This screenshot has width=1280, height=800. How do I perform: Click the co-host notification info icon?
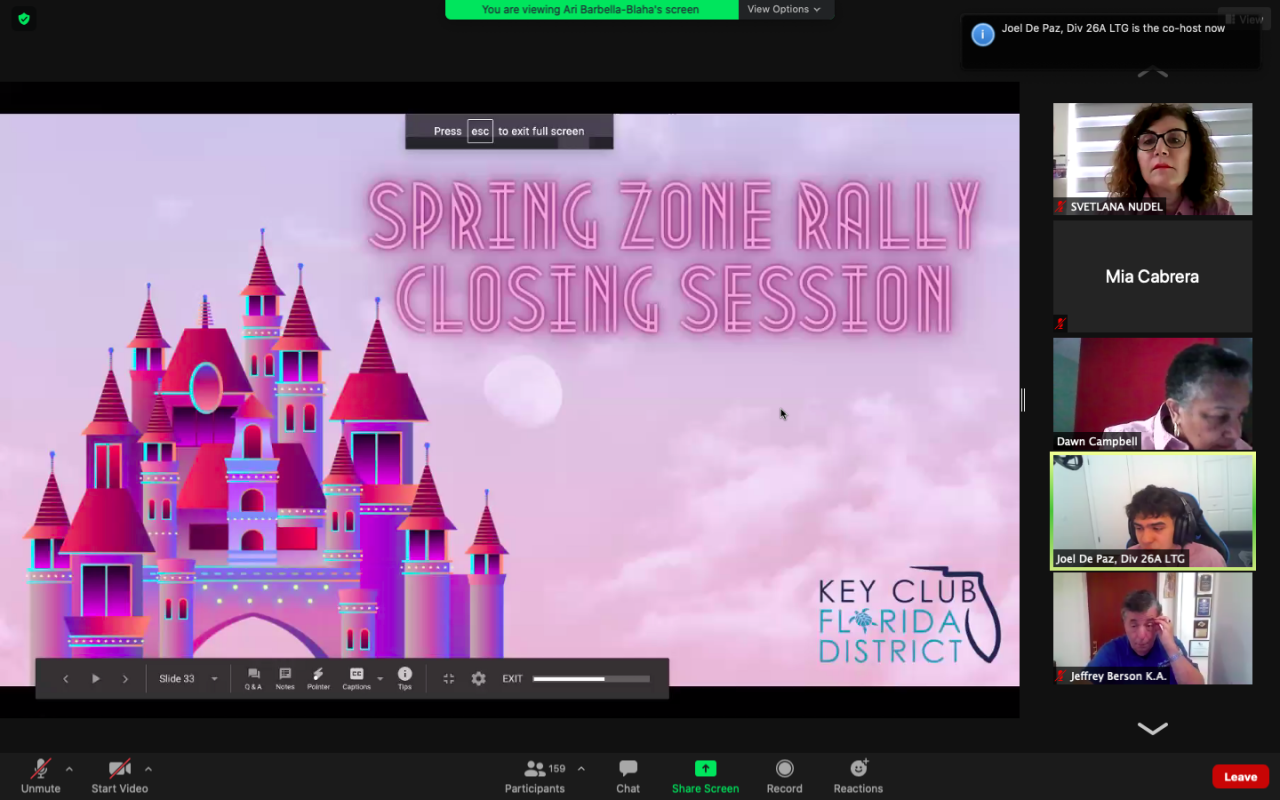click(983, 34)
